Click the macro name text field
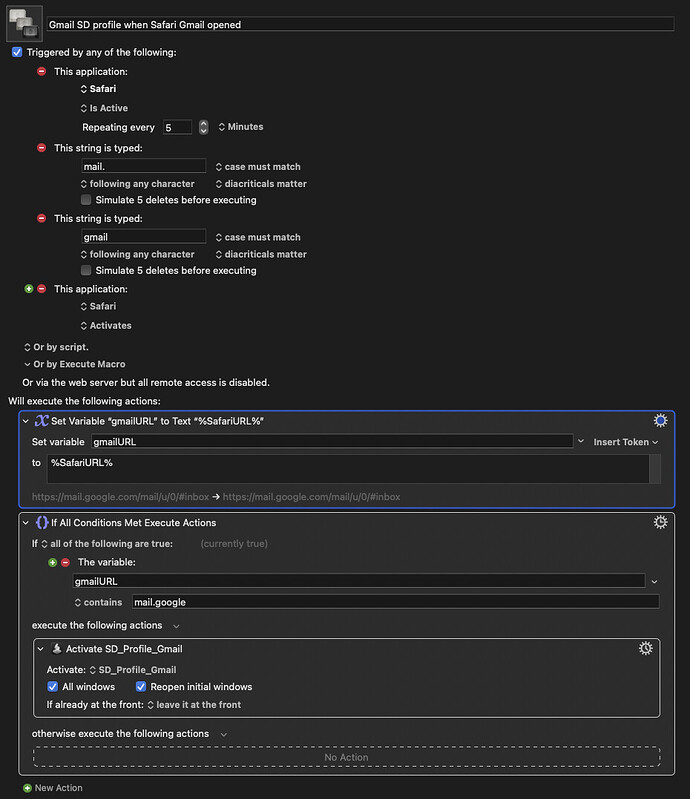The width and height of the screenshot is (690, 799). 360,23
